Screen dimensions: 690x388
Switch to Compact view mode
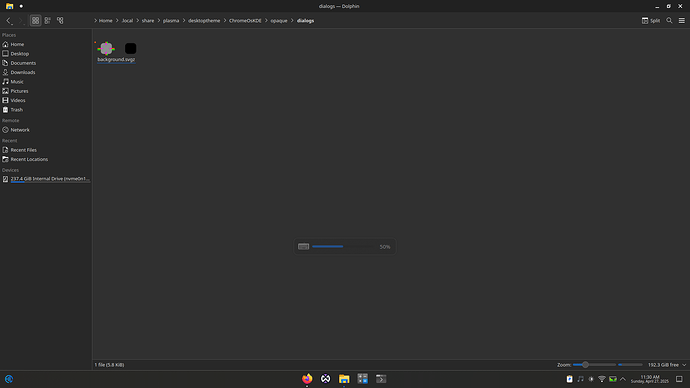coord(48,20)
